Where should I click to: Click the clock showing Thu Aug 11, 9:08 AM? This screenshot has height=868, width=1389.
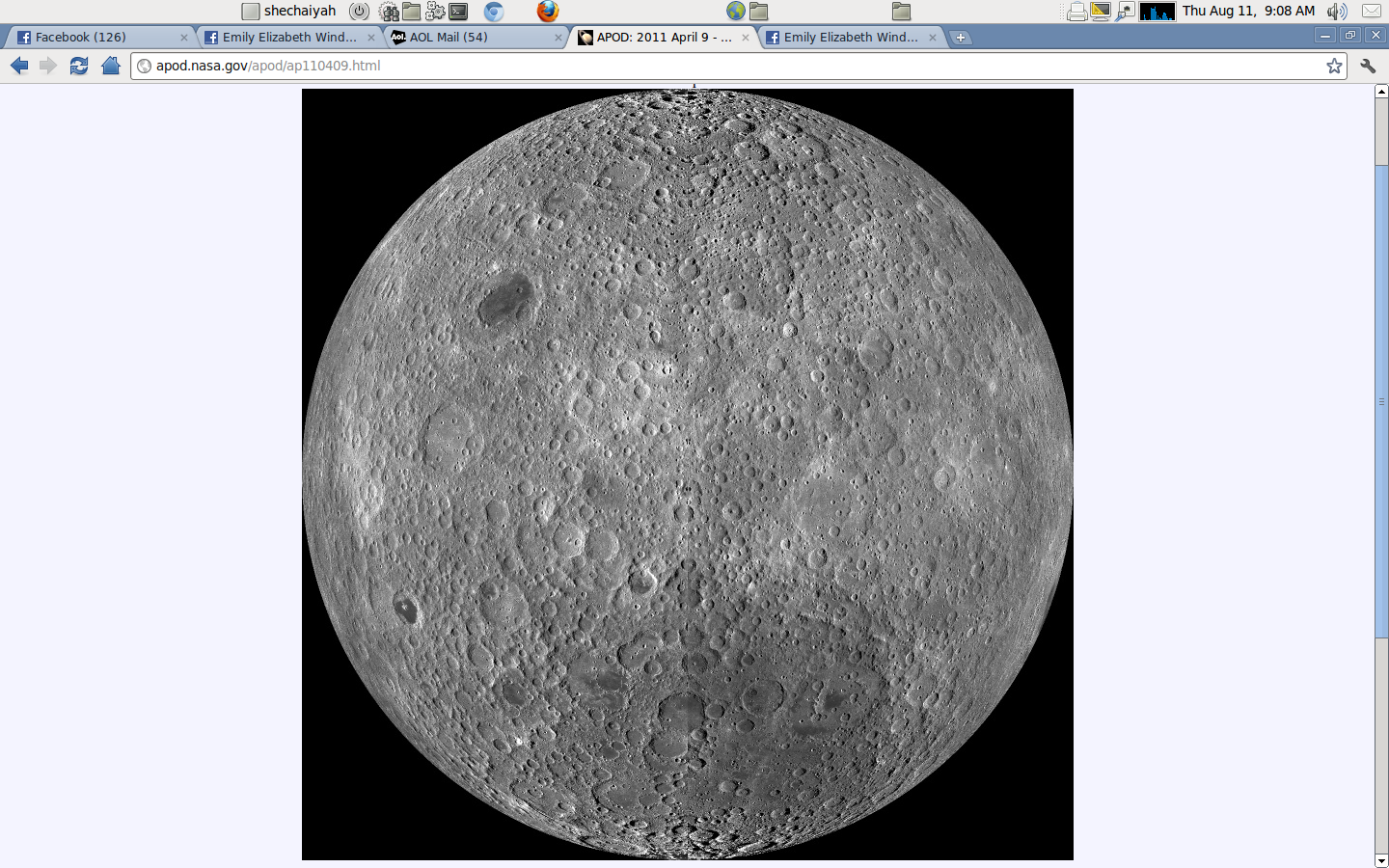pos(1249,11)
